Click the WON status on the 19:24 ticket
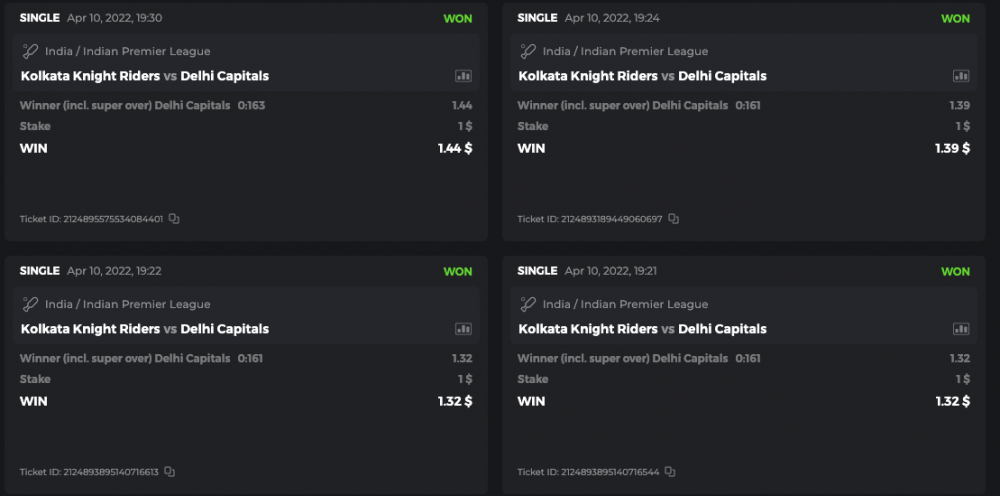This screenshot has height=496, width=1000. 955,18
